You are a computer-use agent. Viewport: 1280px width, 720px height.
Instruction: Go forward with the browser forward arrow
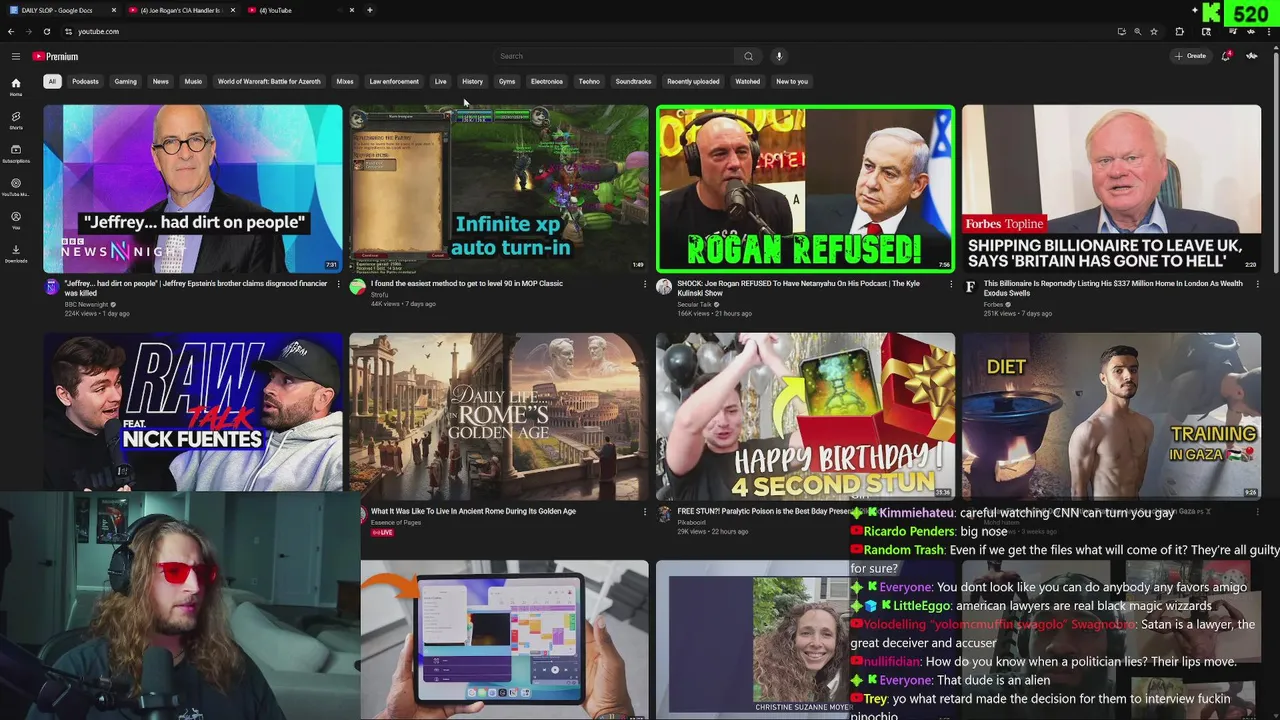tap(29, 31)
